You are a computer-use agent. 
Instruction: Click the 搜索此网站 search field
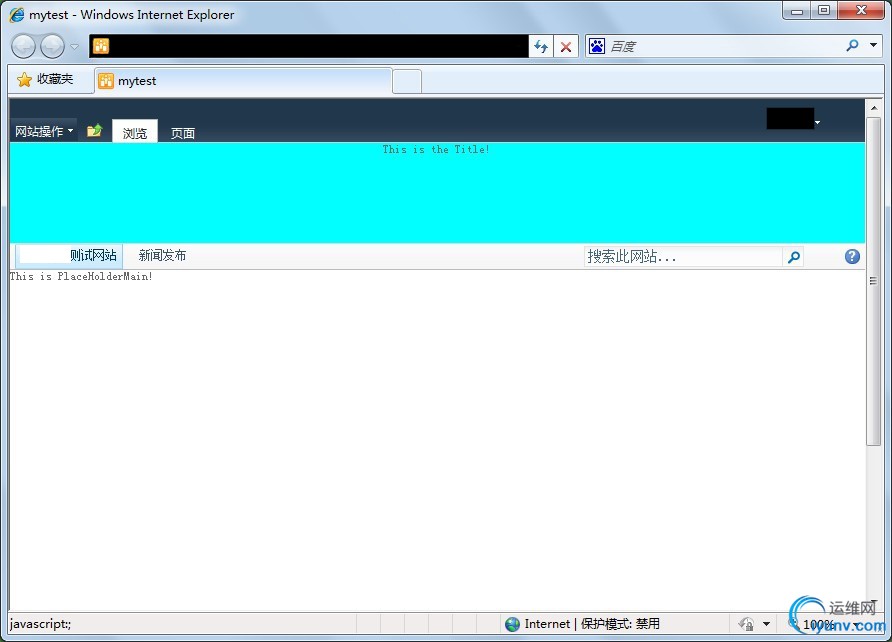683,256
